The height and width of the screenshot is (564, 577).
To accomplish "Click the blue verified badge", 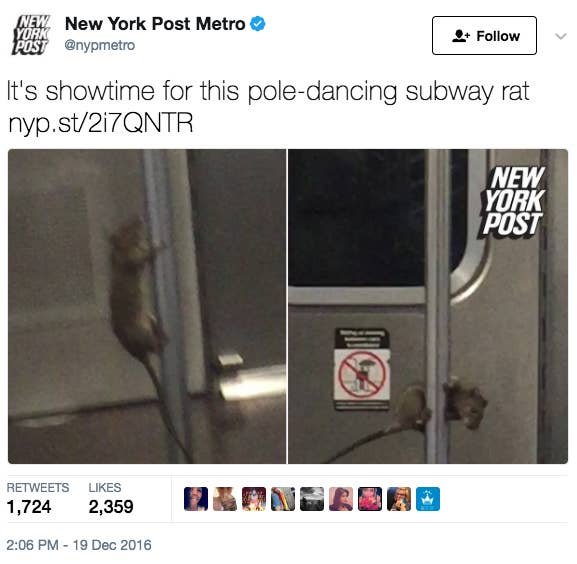I will tap(258, 24).
